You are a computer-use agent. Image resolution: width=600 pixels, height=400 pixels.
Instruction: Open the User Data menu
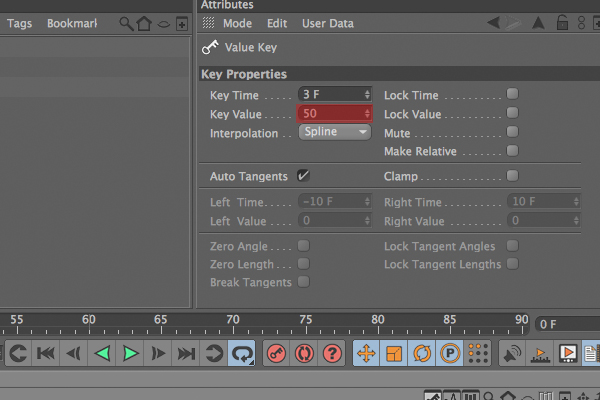click(x=328, y=23)
